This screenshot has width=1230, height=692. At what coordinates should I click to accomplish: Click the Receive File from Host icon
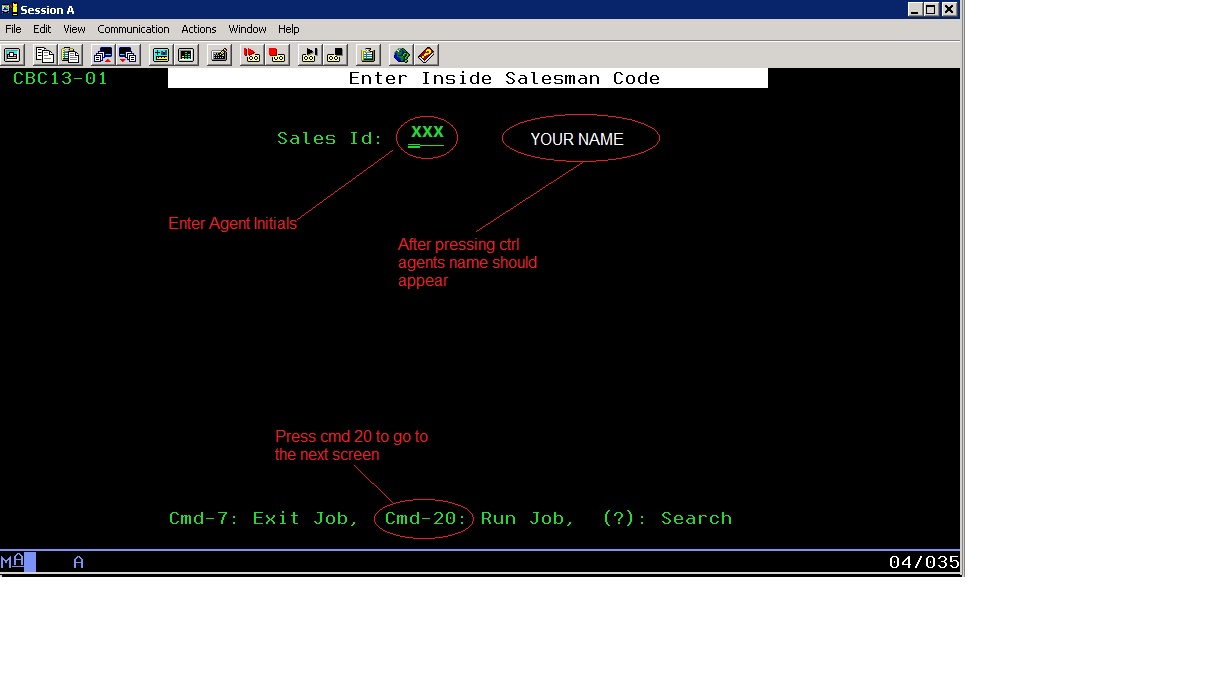(128, 55)
